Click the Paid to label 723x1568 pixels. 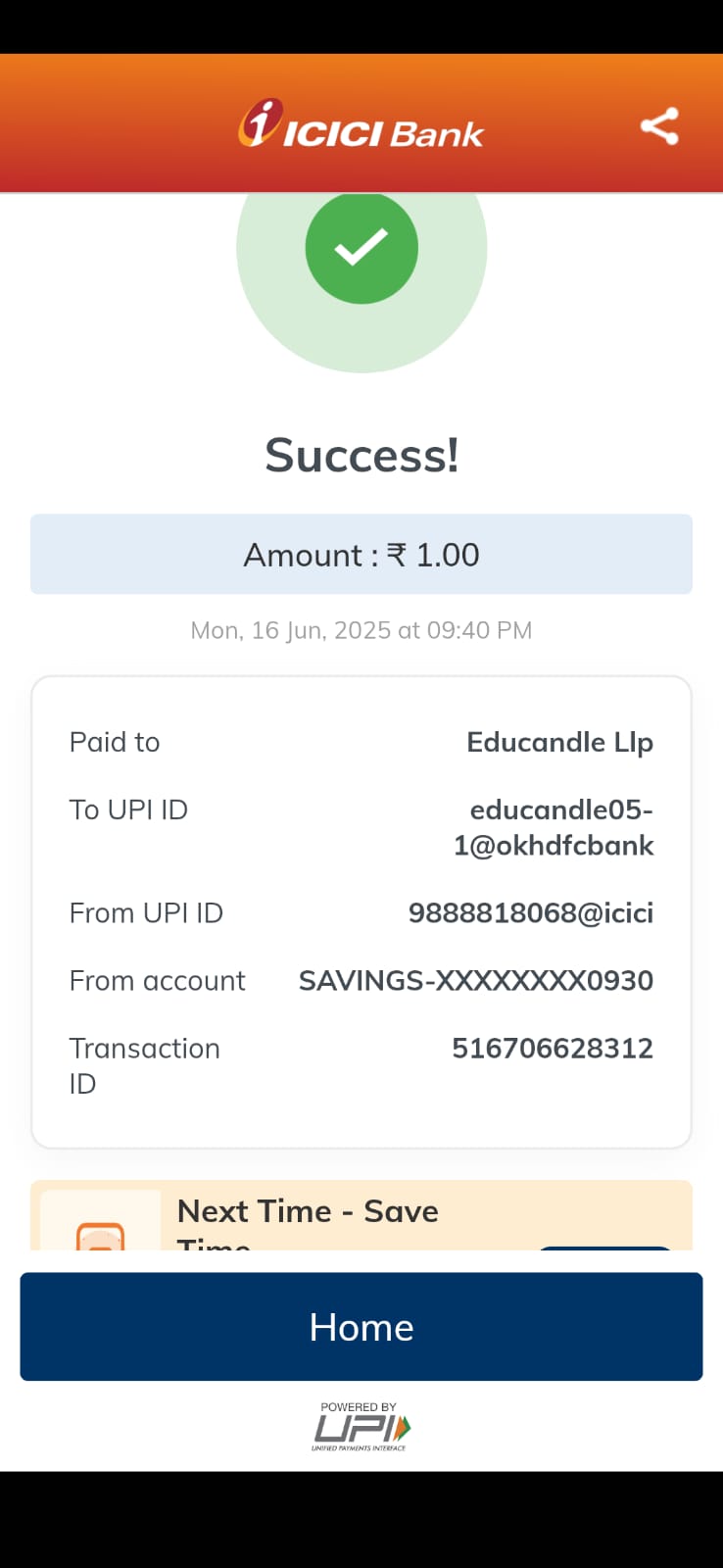tap(115, 743)
